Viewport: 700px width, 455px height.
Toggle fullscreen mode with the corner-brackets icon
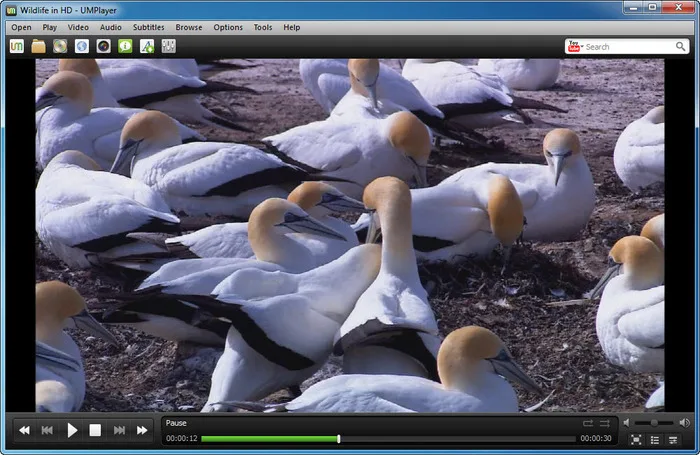click(x=636, y=440)
